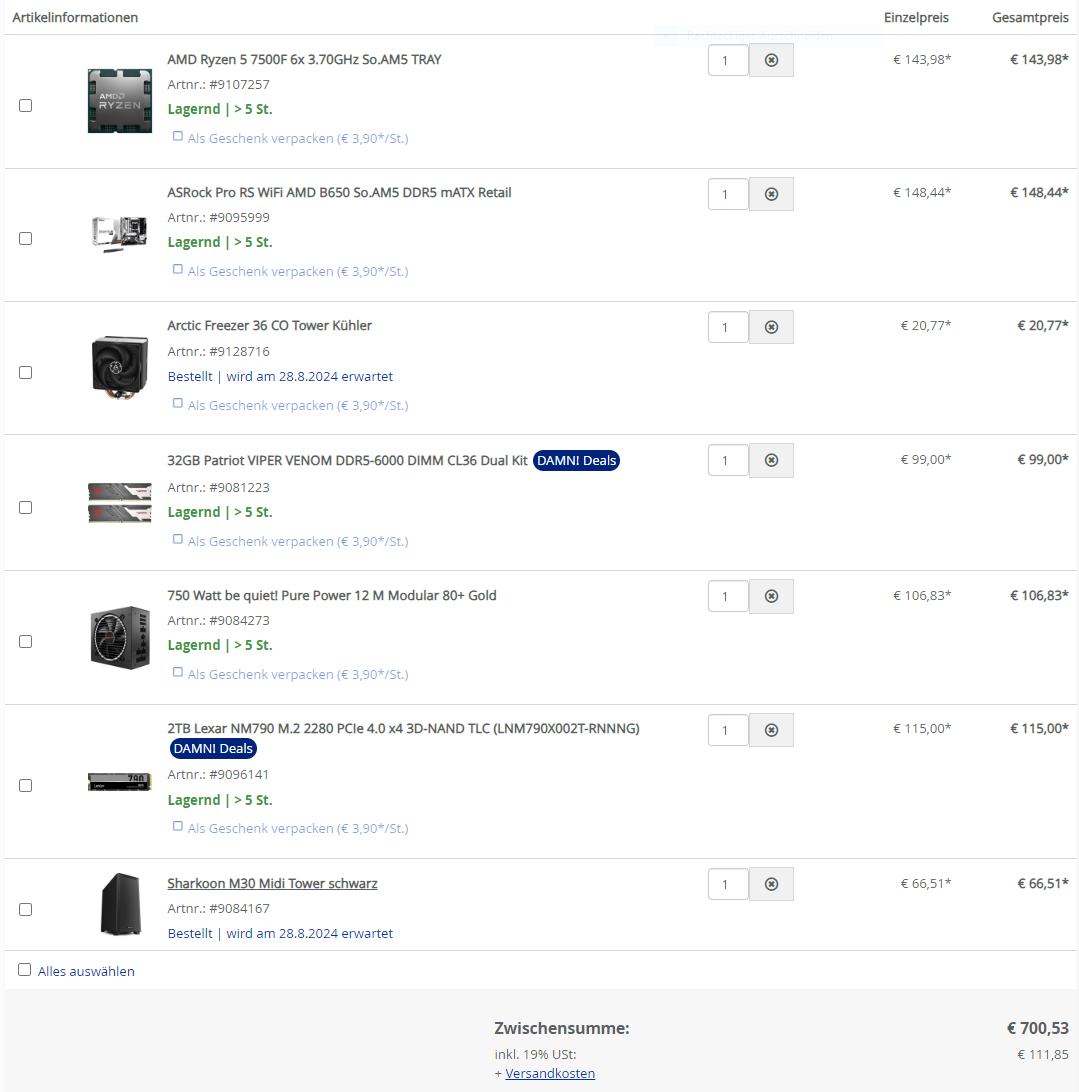Select the AMD Ryzen 5 7500F row checkbox
This screenshot has width=1079, height=1092.
pyautogui.click(x=26, y=106)
